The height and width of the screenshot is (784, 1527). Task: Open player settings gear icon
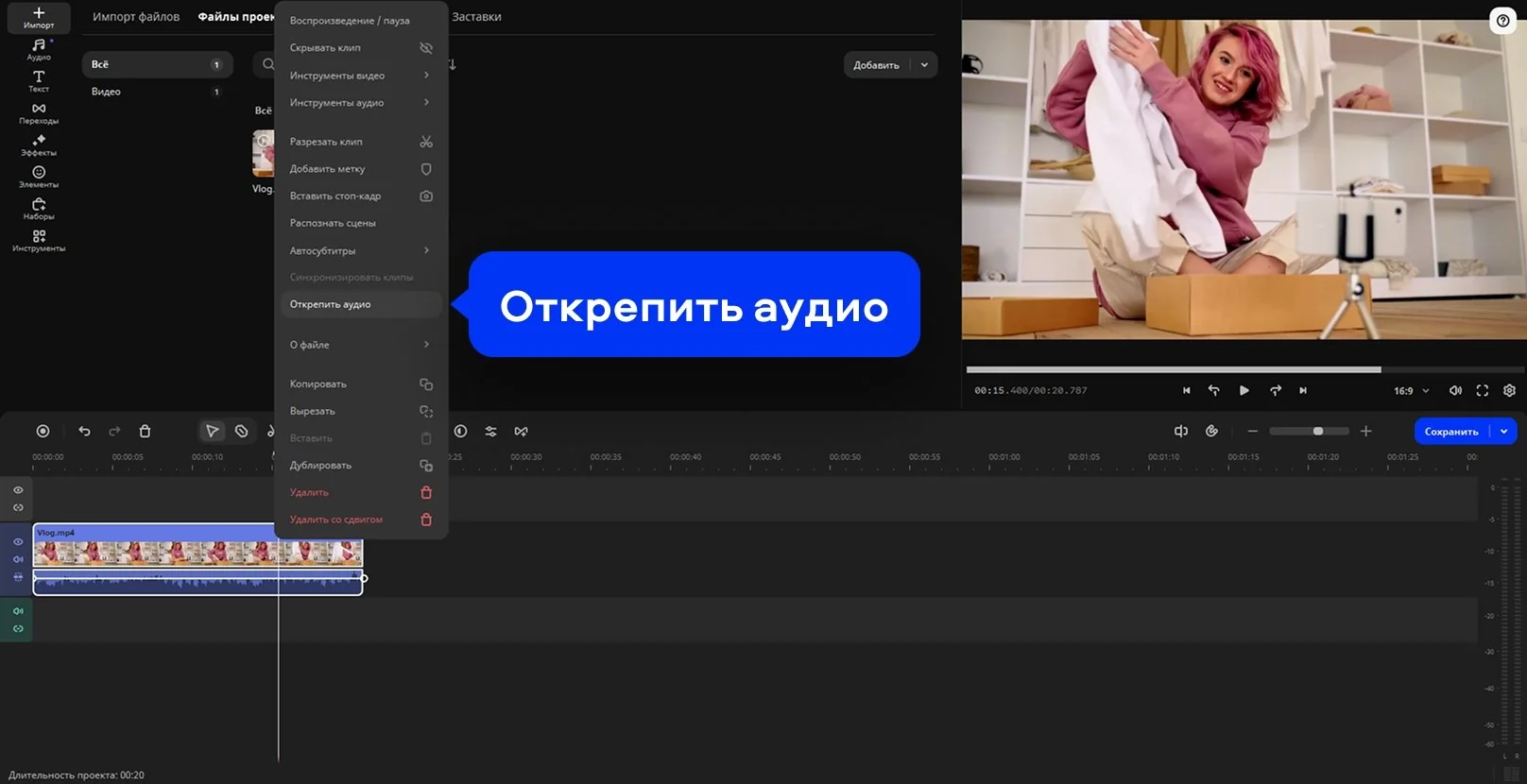[1509, 390]
